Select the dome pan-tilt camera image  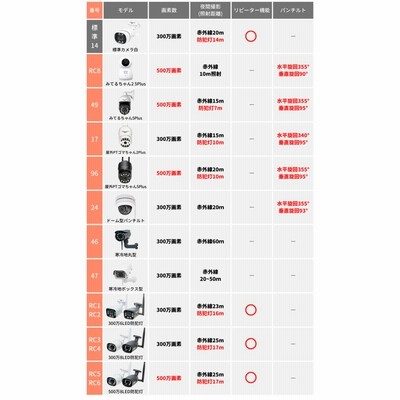tap(125, 205)
